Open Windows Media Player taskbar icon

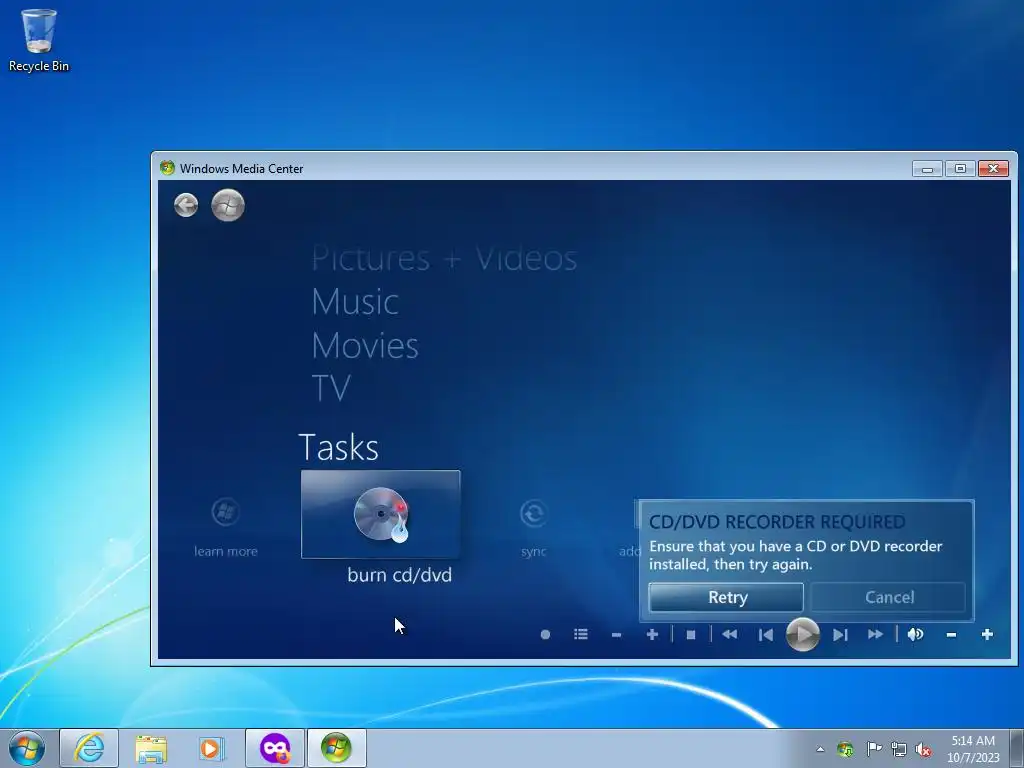click(212, 748)
